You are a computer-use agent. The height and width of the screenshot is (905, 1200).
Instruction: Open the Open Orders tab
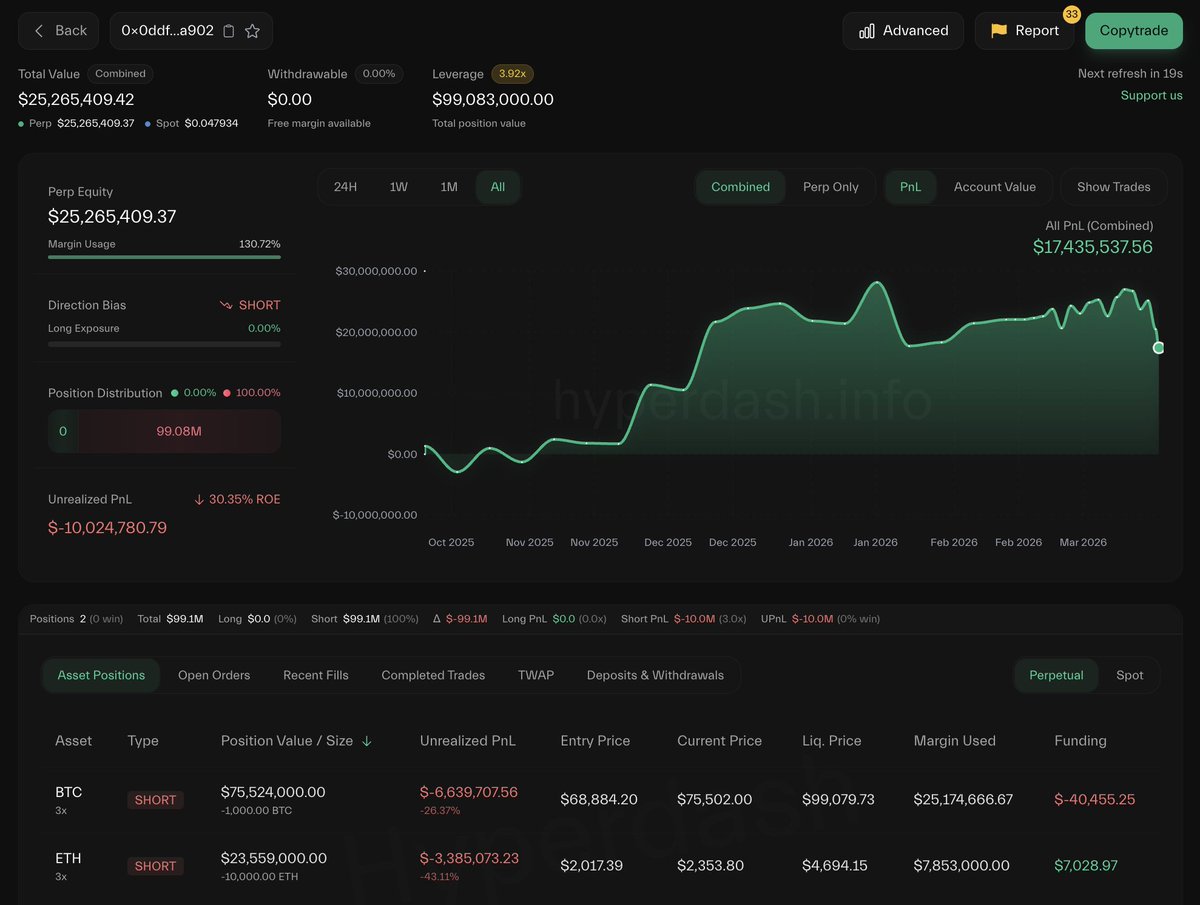tap(214, 675)
